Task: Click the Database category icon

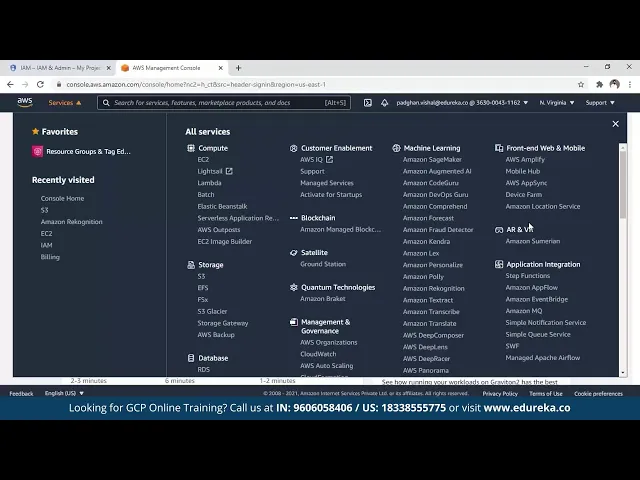Action: point(191,358)
